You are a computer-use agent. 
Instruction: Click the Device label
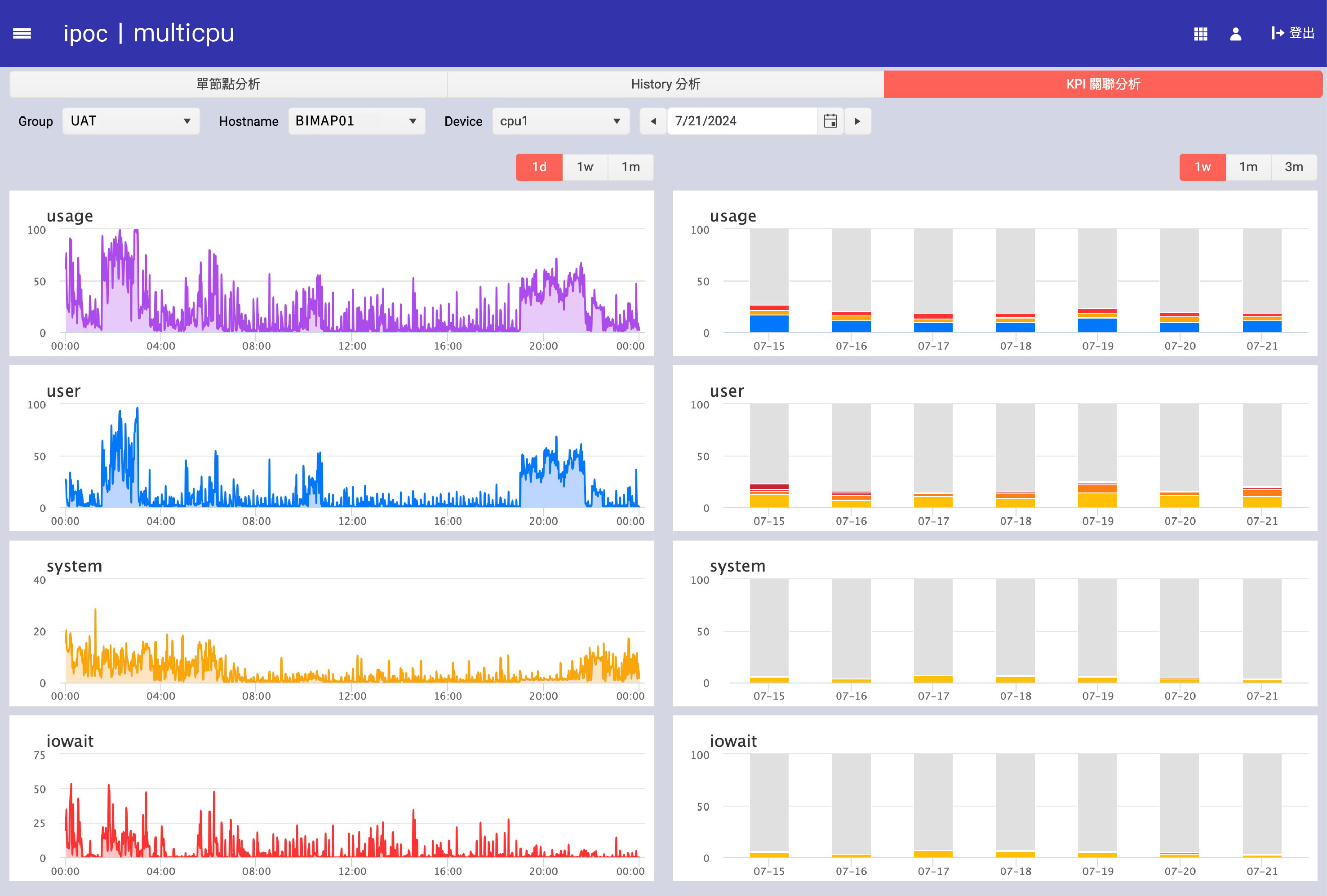(x=463, y=121)
